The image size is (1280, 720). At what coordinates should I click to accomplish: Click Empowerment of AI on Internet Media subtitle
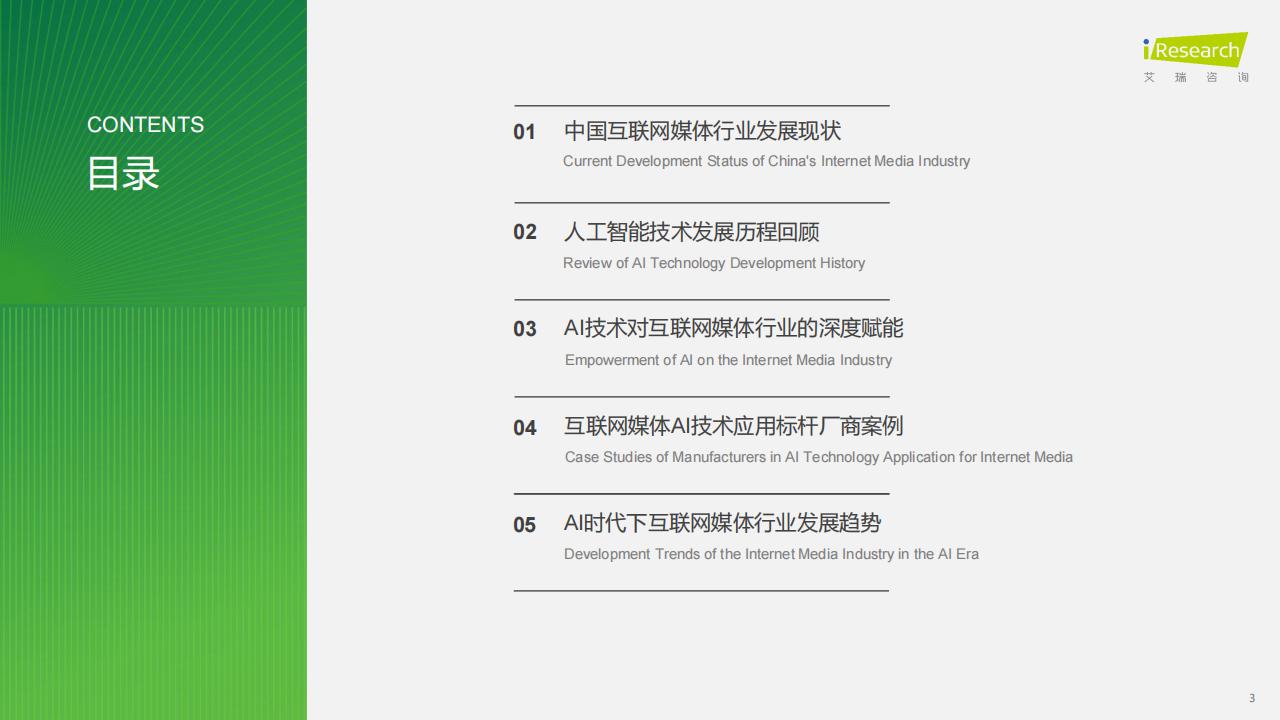pyautogui.click(x=728, y=360)
